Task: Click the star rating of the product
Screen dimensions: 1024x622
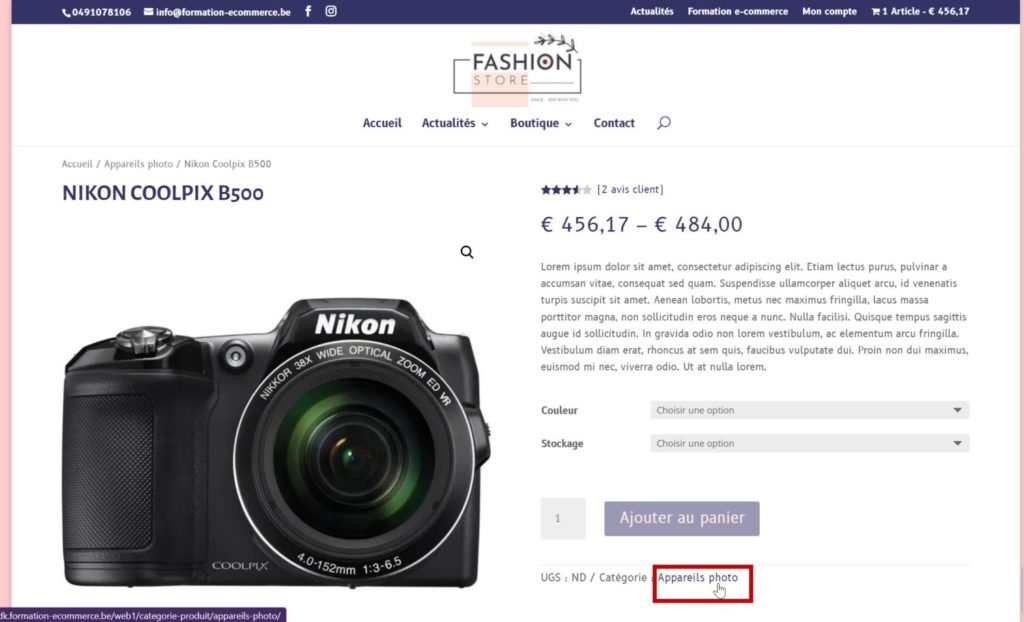Action: point(566,189)
